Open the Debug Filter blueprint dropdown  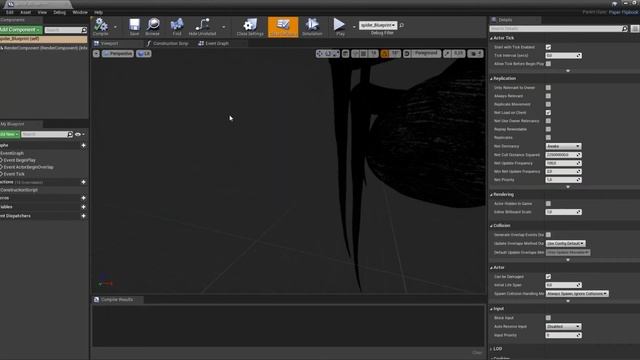(378, 25)
